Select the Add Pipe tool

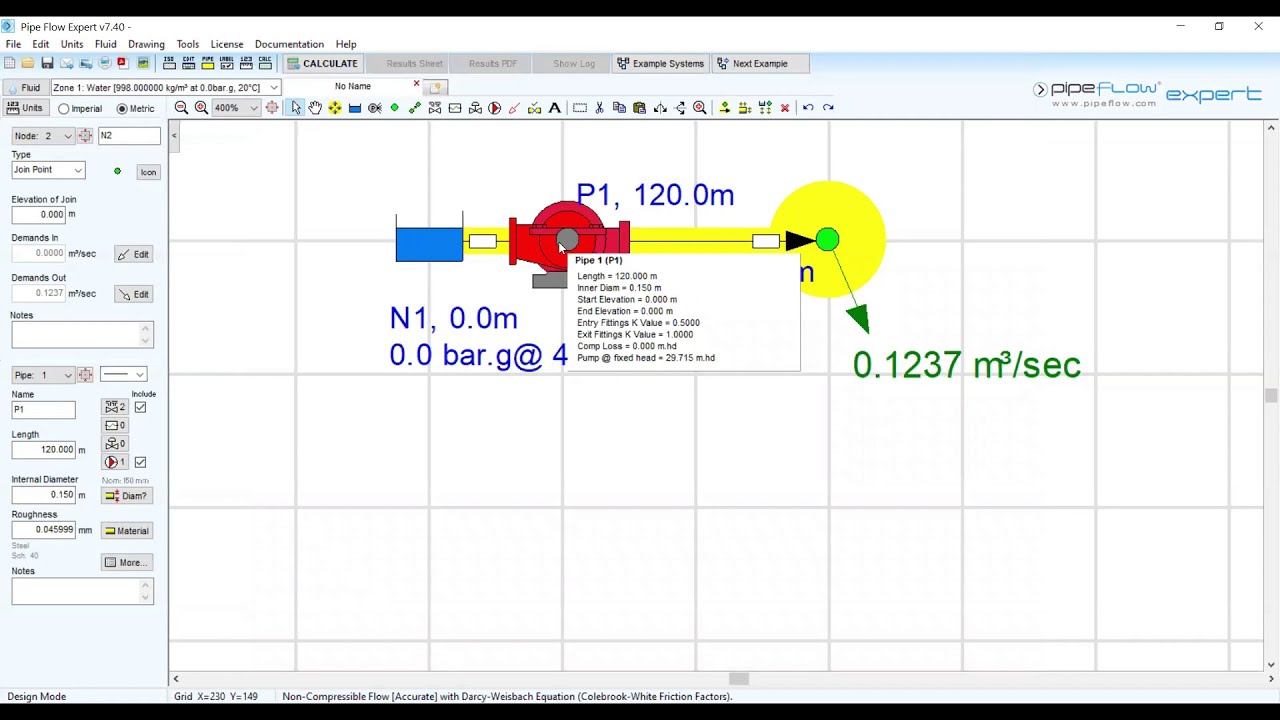415,108
